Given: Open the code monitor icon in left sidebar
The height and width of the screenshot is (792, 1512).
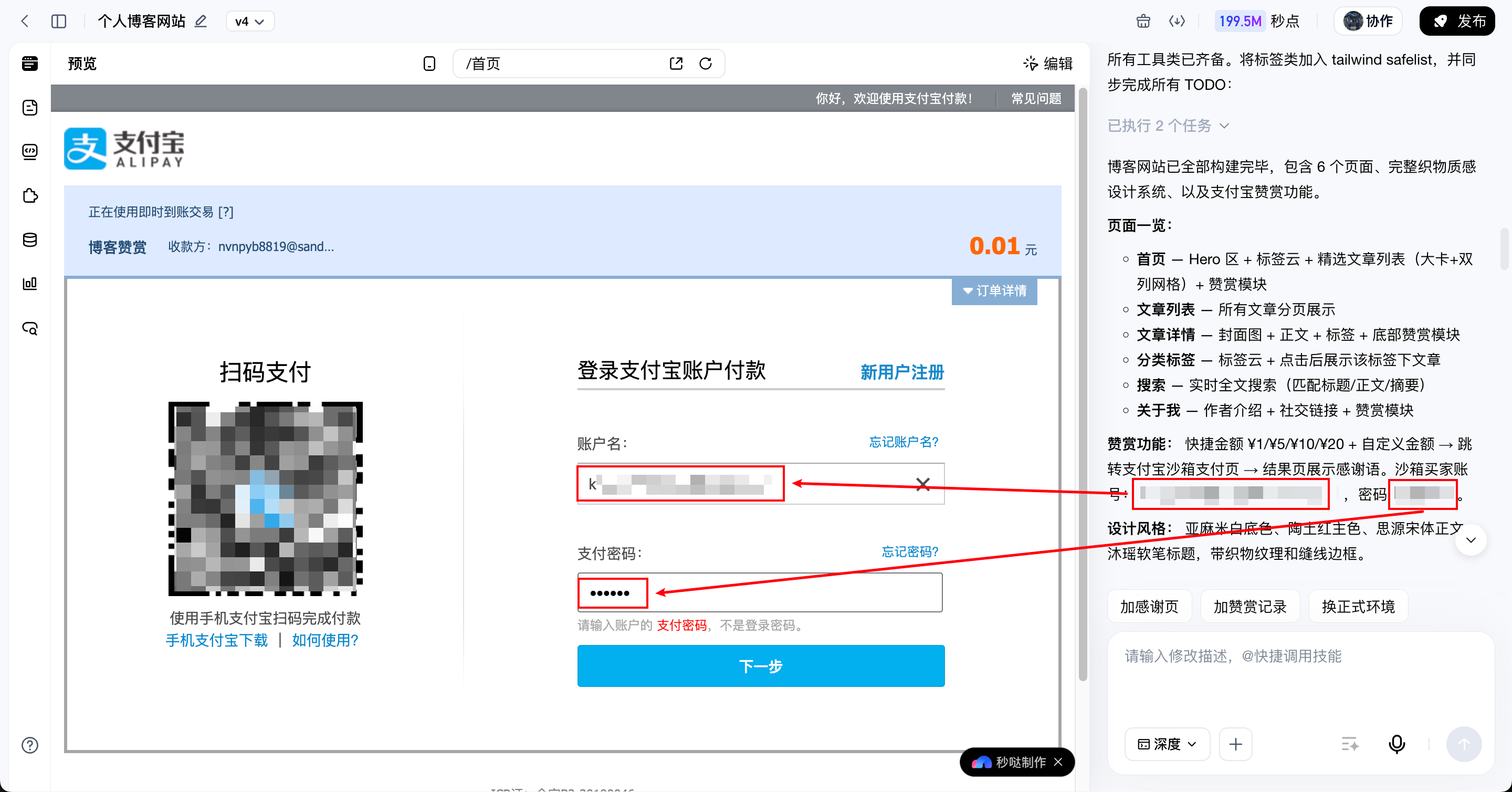Looking at the screenshot, I should pos(30,152).
